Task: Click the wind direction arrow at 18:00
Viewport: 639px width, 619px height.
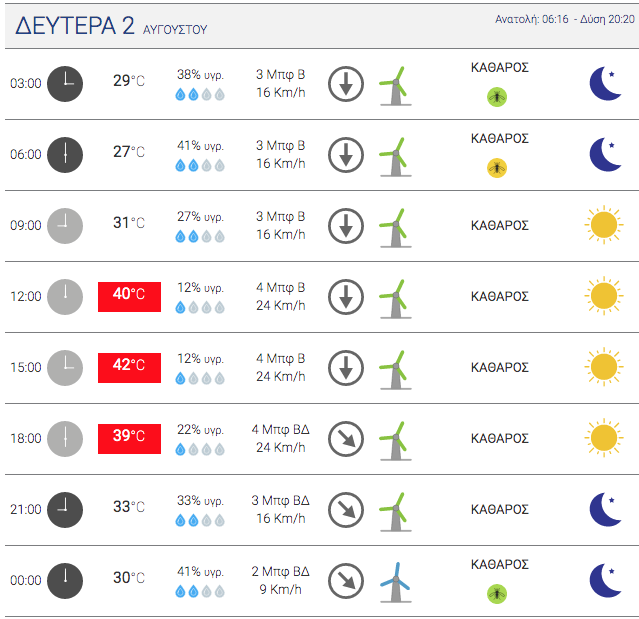Action: click(x=346, y=438)
